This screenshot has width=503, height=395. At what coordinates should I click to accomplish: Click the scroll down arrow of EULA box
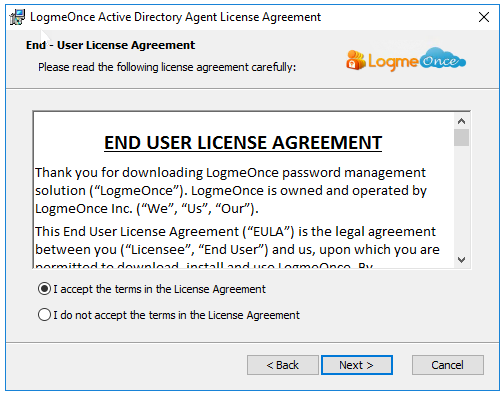tap(461, 260)
